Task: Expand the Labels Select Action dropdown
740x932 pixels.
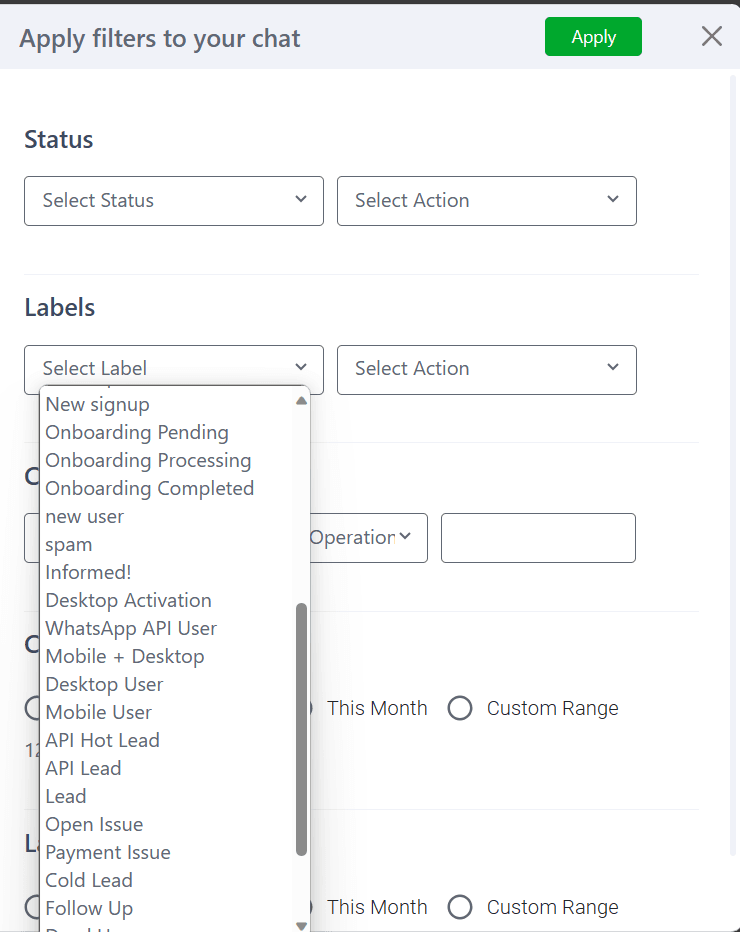Action: tap(487, 369)
